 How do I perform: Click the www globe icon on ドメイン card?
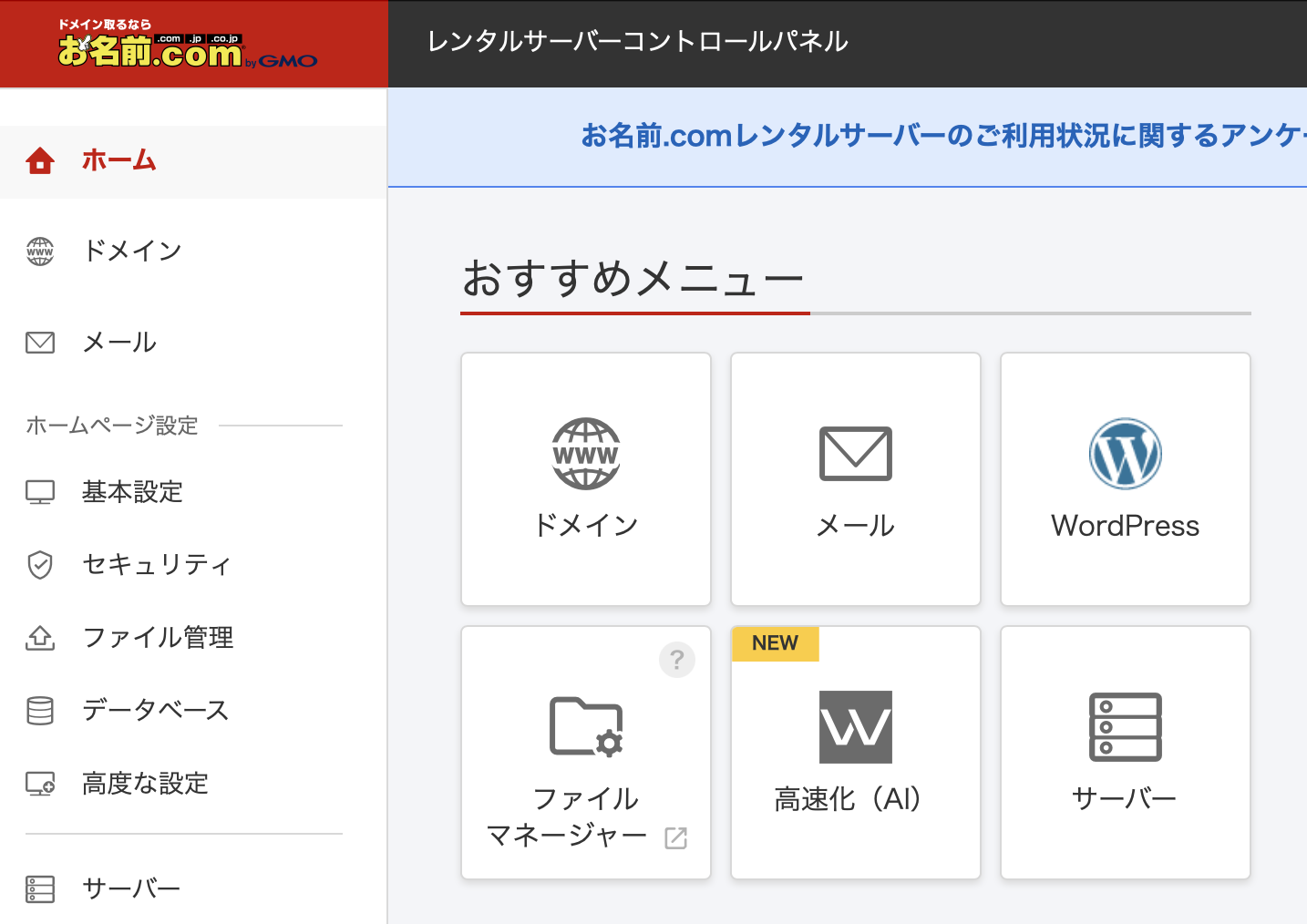(x=586, y=454)
